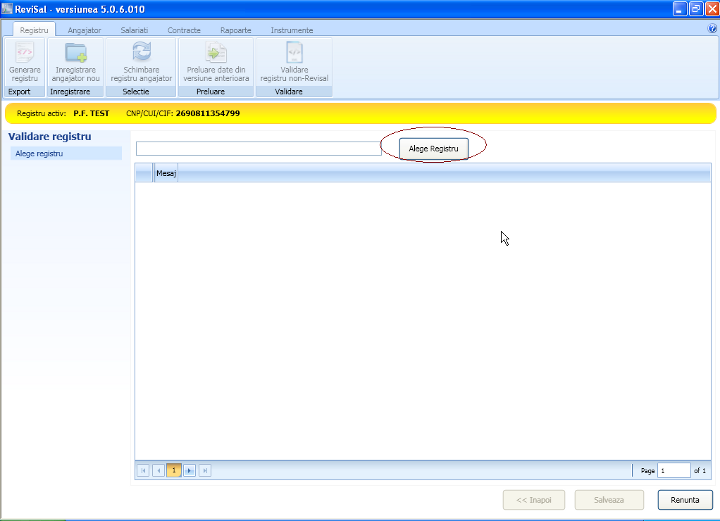Open the Angajator tab
Screen dimensions: 720x521
click(84, 30)
